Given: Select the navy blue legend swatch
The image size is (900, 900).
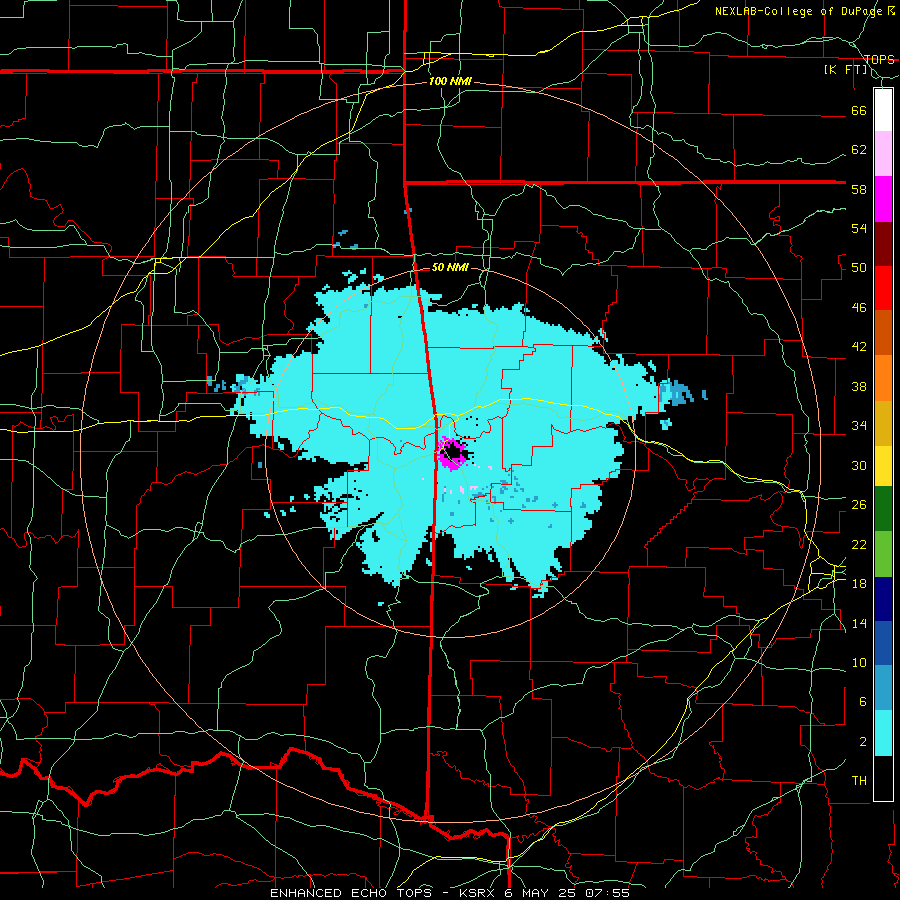Looking at the screenshot, I should [x=883, y=599].
